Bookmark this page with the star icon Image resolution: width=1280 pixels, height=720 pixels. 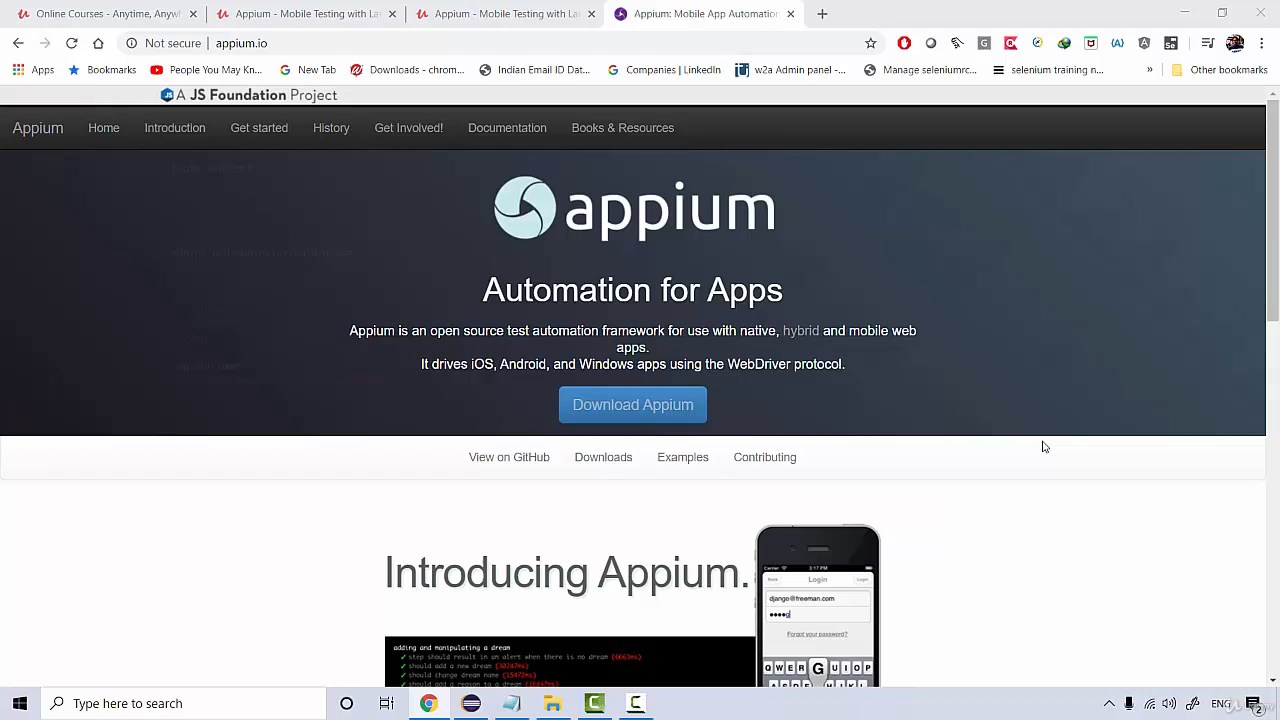pyautogui.click(x=871, y=43)
